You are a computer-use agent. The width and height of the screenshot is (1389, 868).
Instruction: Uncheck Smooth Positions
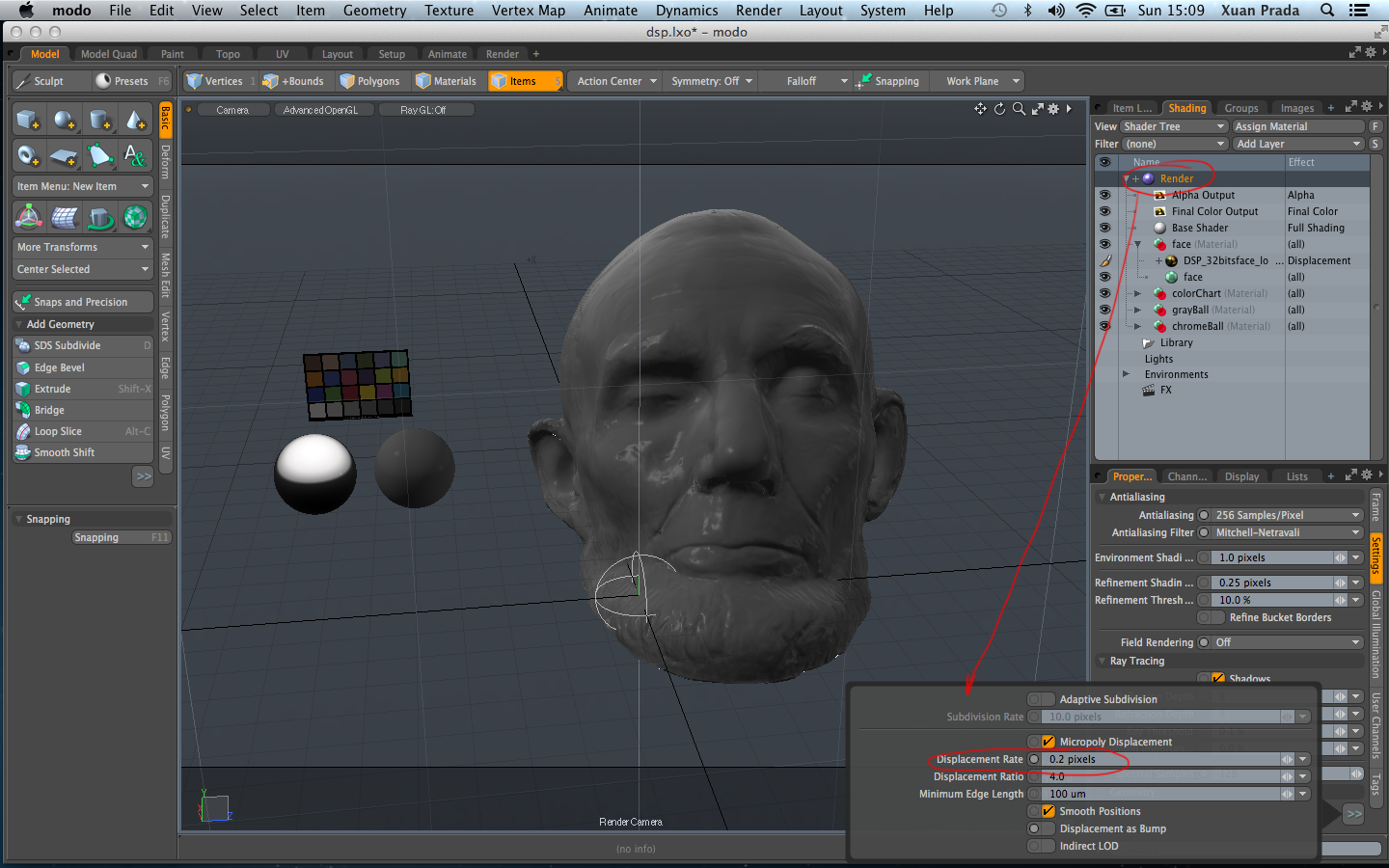1048,811
